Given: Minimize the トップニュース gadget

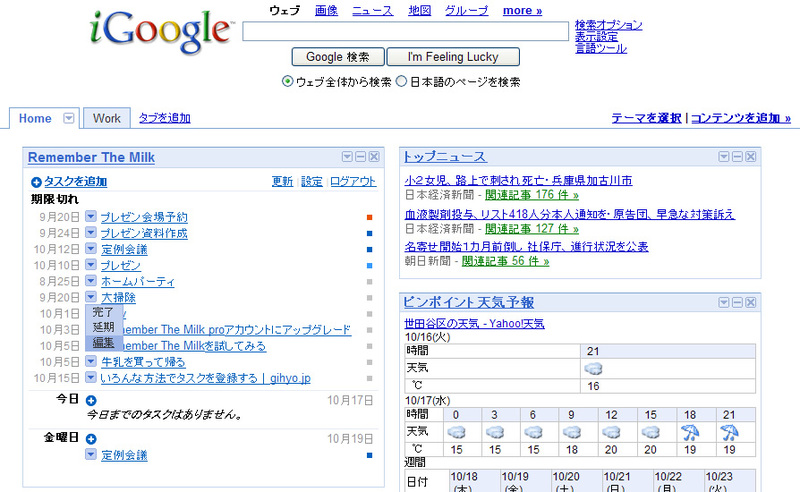Looking at the screenshot, I should [x=737, y=157].
